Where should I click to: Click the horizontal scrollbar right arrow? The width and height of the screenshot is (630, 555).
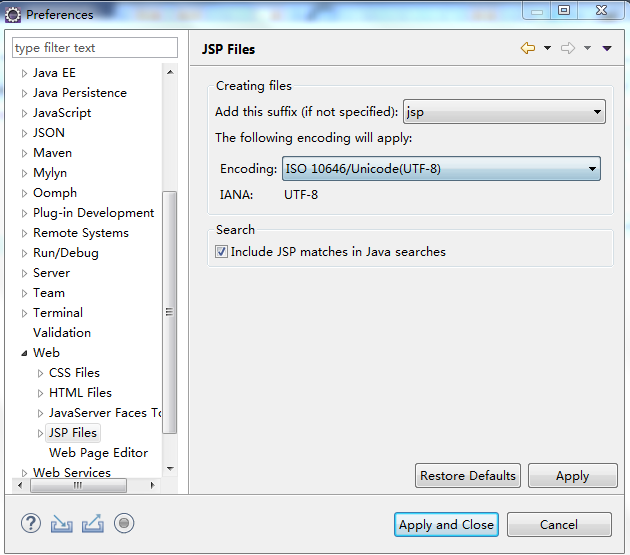(x=153, y=485)
